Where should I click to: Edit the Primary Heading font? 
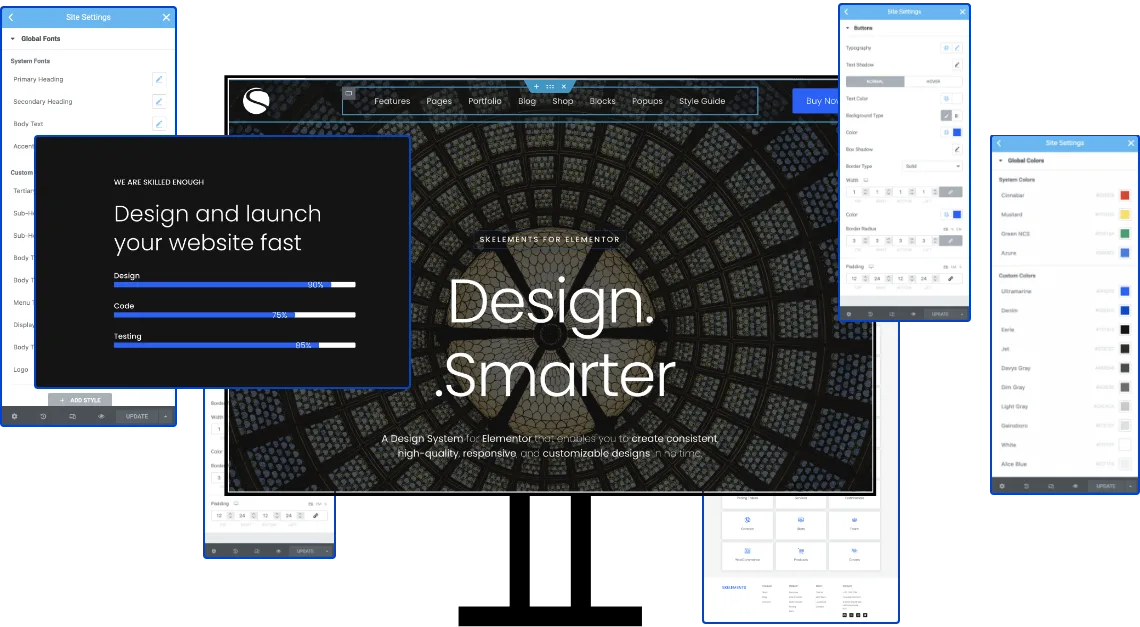[158, 79]
